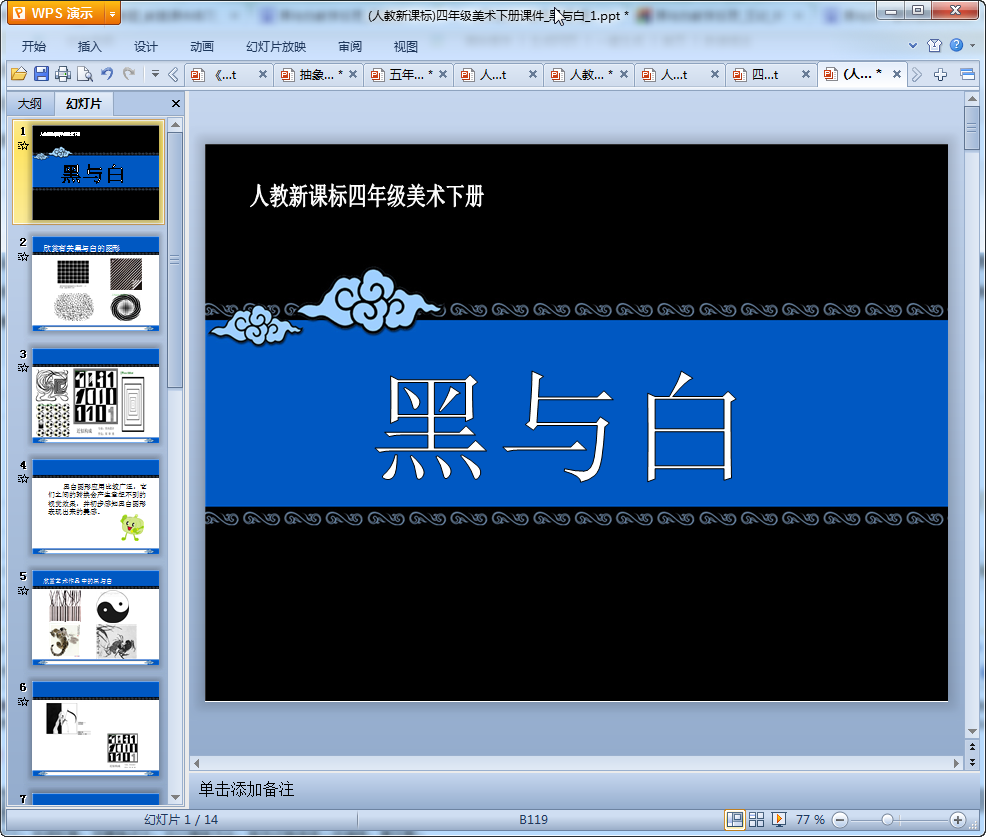Start slideshow from status bar icon
This screenshot has height=837, width=986.
tap(778, 819)
